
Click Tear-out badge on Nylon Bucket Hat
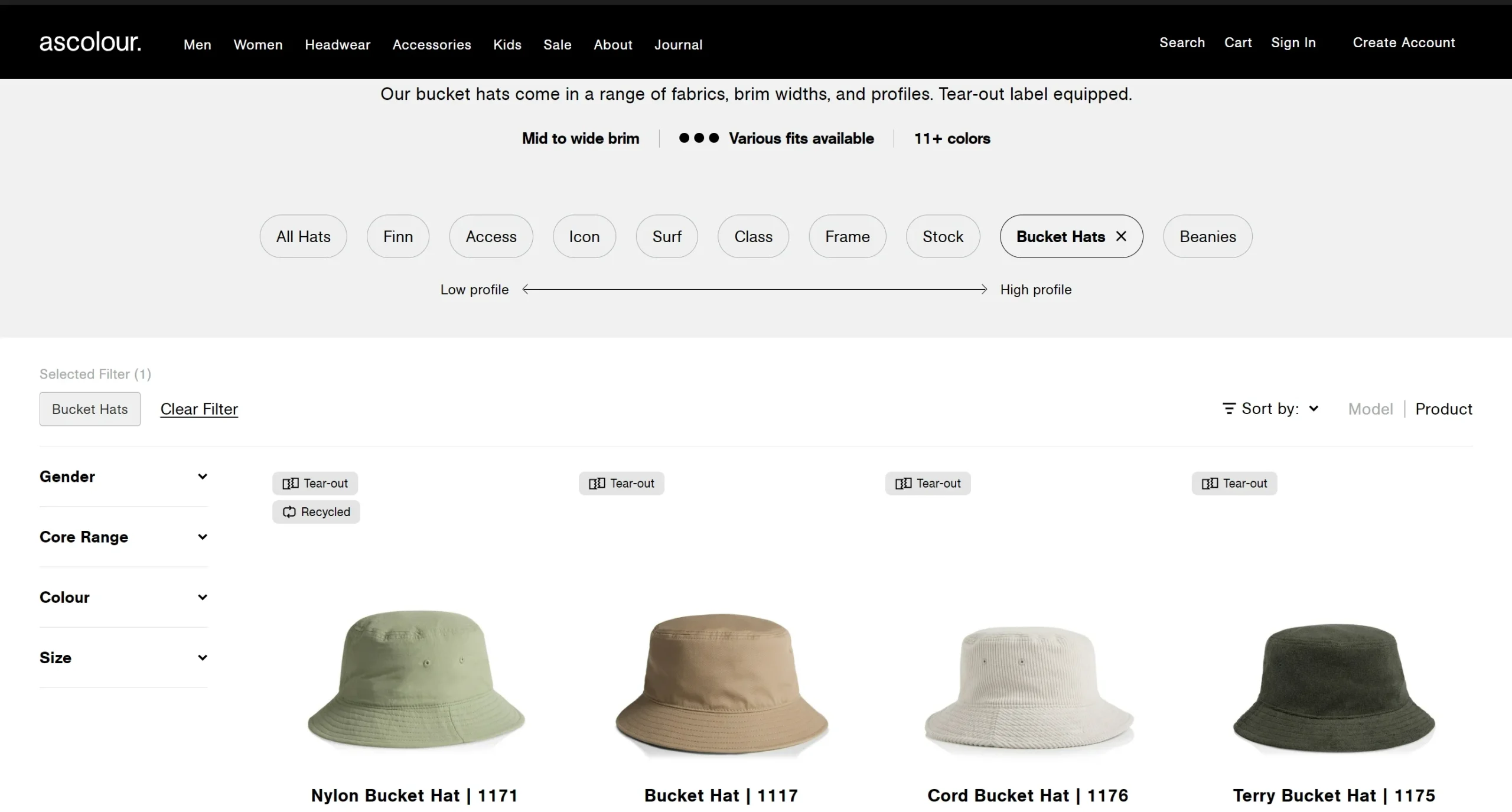(x=315, y=483)
